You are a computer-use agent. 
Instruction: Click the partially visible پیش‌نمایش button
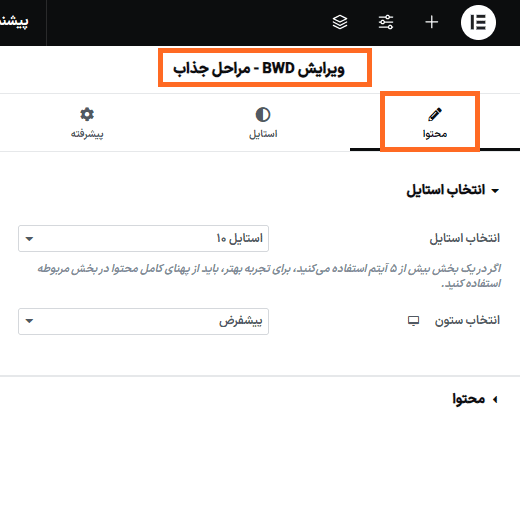14,21
